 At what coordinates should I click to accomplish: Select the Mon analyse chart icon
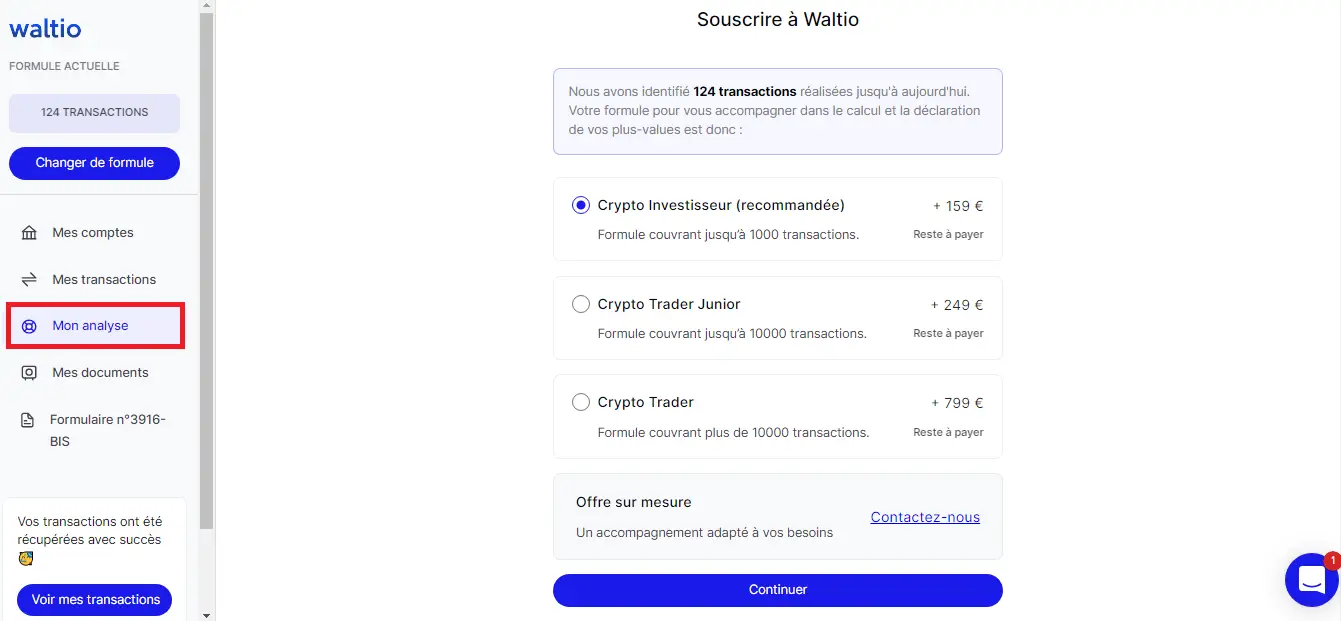(x=31, y=325)
